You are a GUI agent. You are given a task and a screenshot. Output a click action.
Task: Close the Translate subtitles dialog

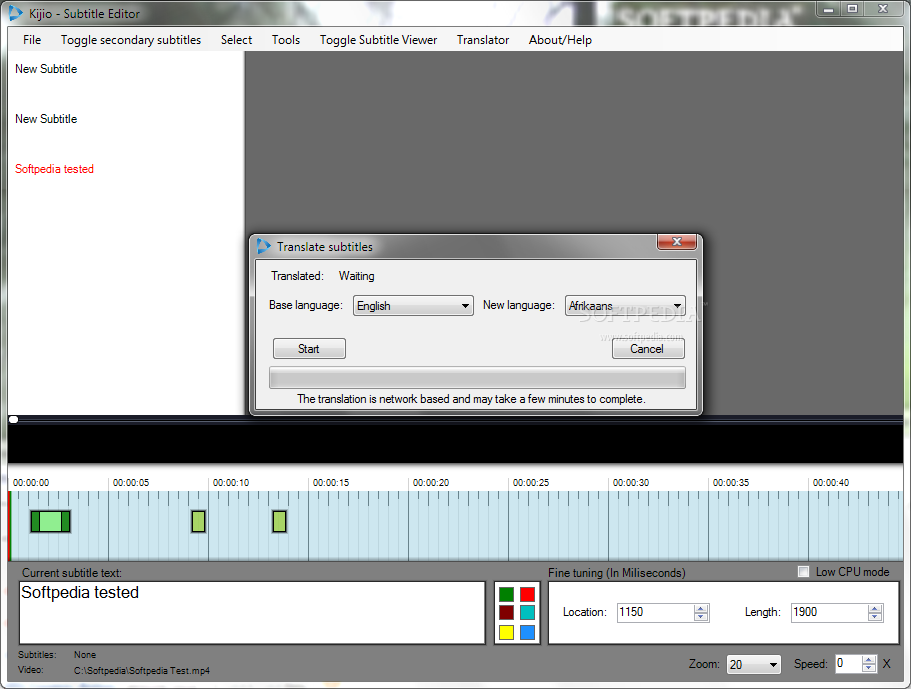[x=676, y=242]
